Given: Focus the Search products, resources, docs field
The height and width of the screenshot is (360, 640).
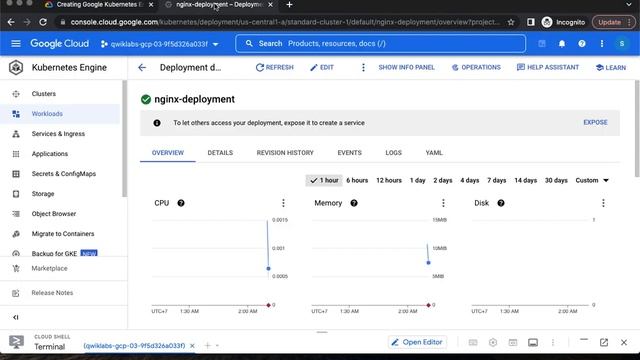Looking at the screenshot, I should pyautogui.click(x=380, y=44).
